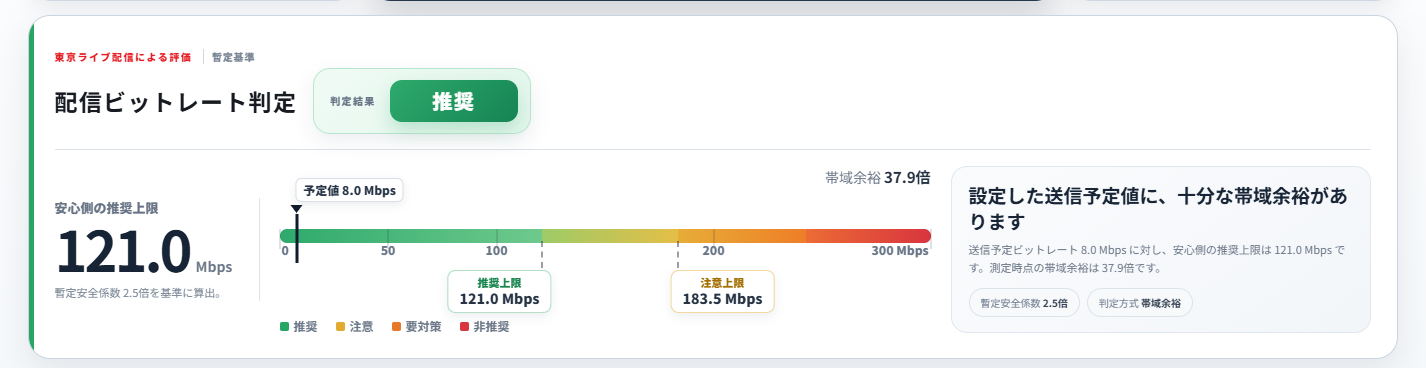Click the green 推奨 legend square

click(284, 327)
